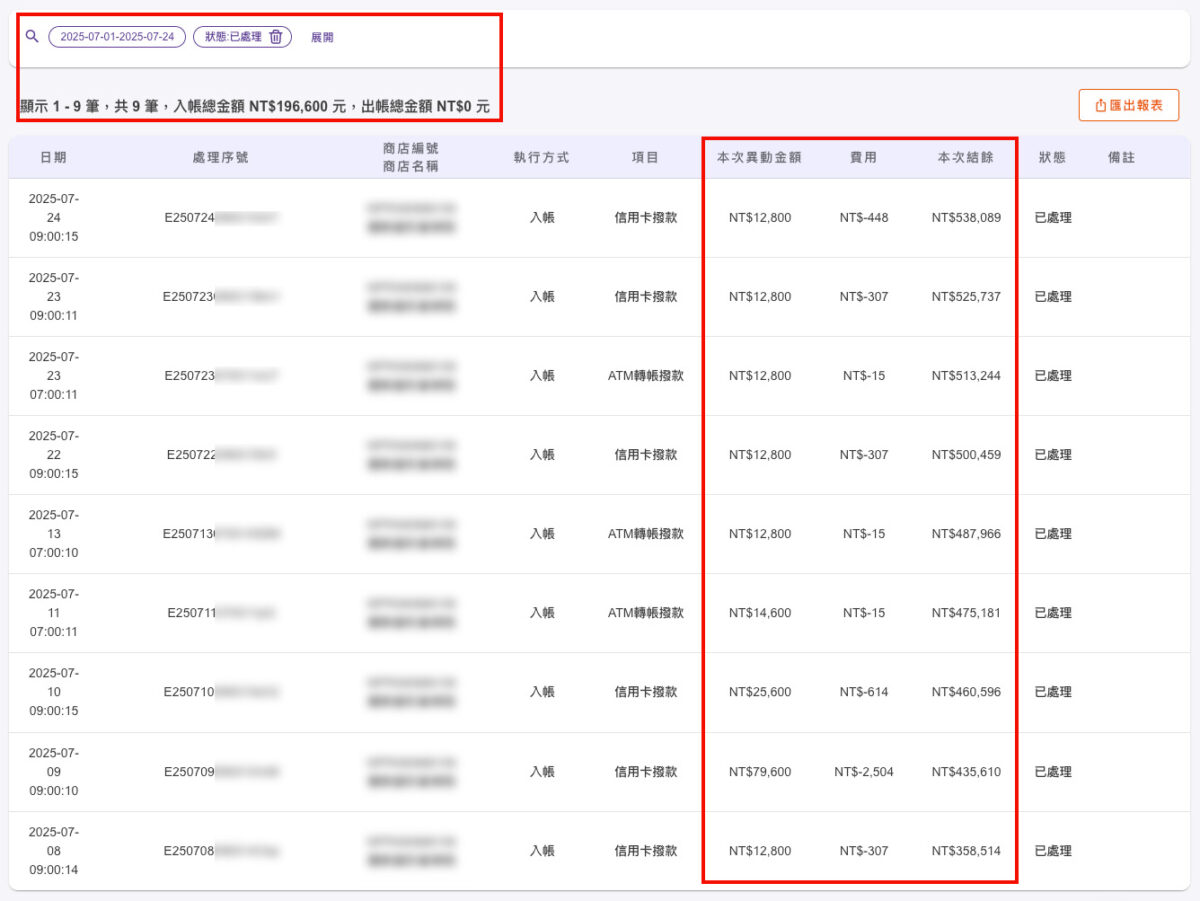Click the NT$-2,504 fee cell
The width and height of the screenshot is (1200, 901).
(863, 772)
